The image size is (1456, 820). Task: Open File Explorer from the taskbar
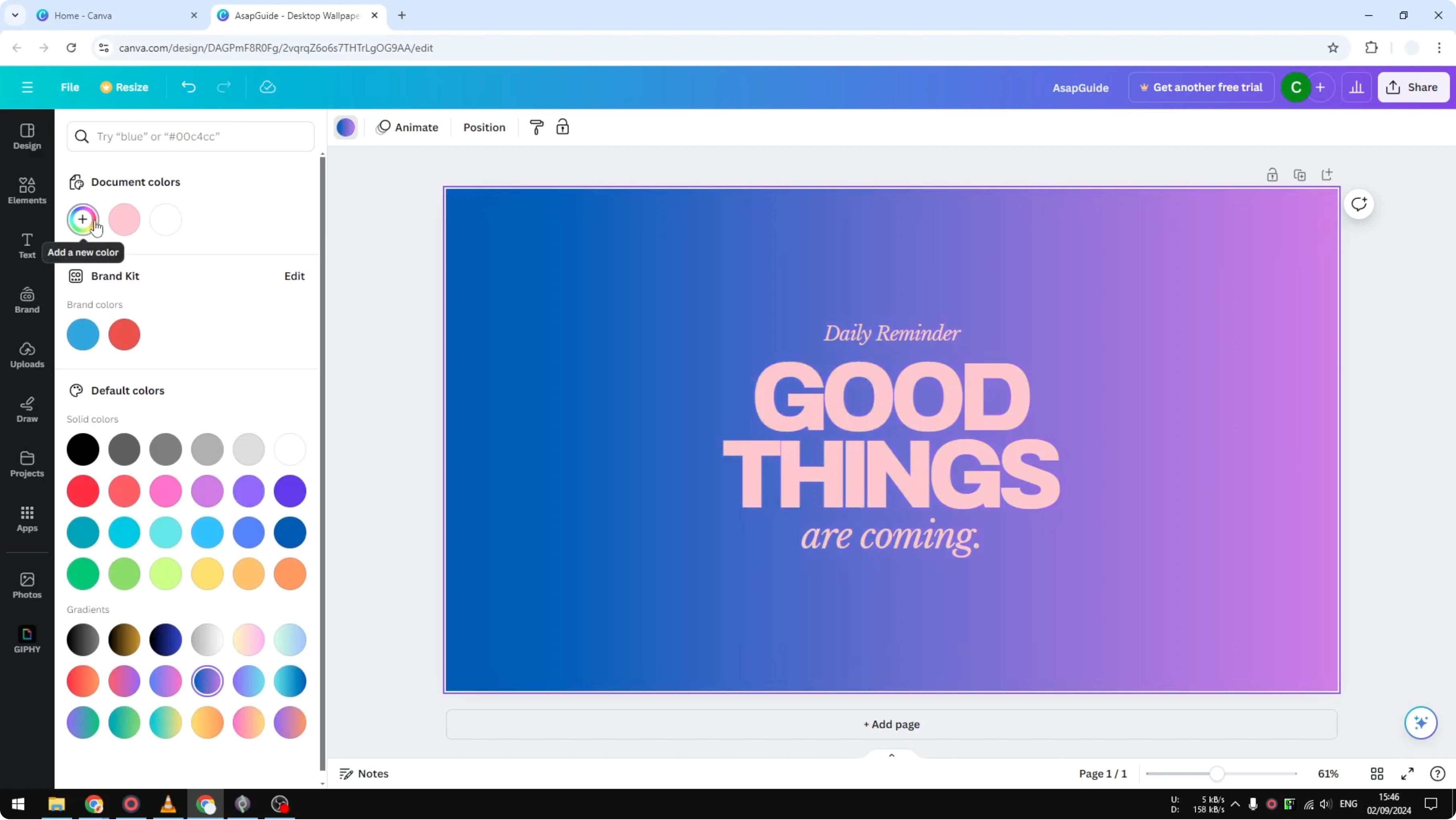57,804
